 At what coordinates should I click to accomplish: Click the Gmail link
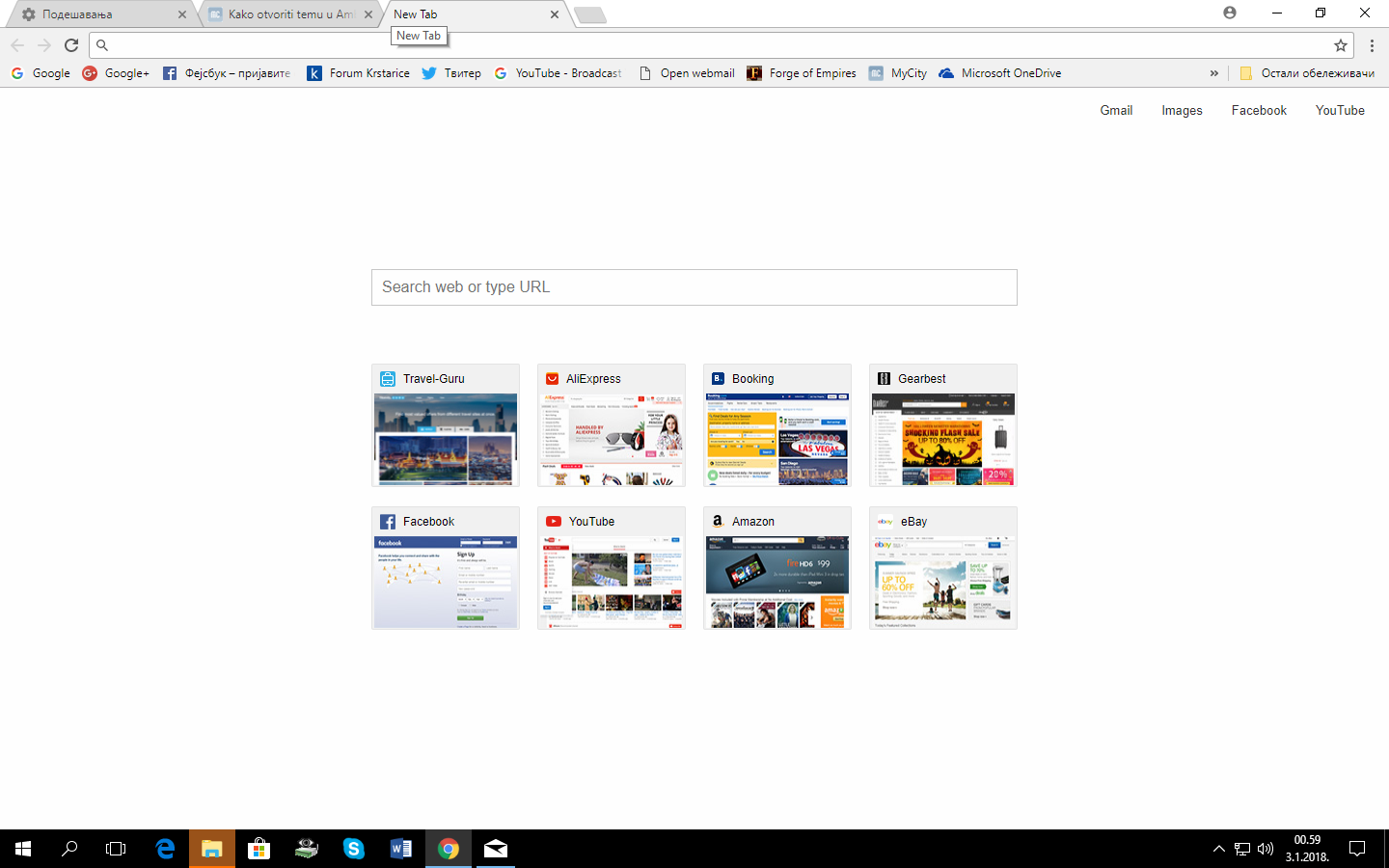[1116, 111]
